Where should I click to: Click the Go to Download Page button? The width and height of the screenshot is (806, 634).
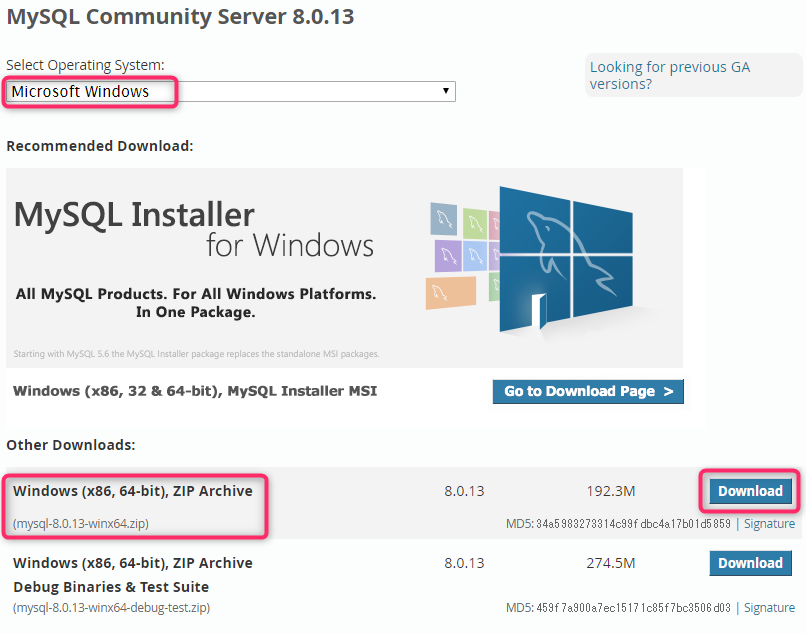point(588,392)
